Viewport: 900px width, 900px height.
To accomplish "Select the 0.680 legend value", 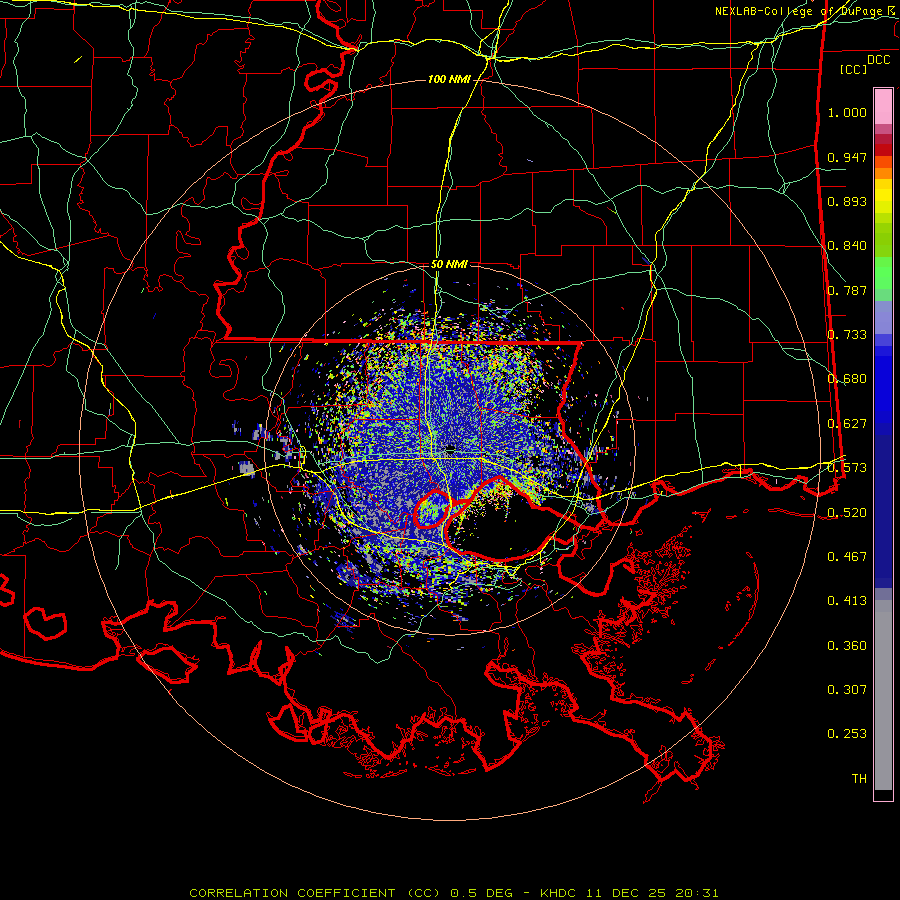I will [x=847, y=379].
